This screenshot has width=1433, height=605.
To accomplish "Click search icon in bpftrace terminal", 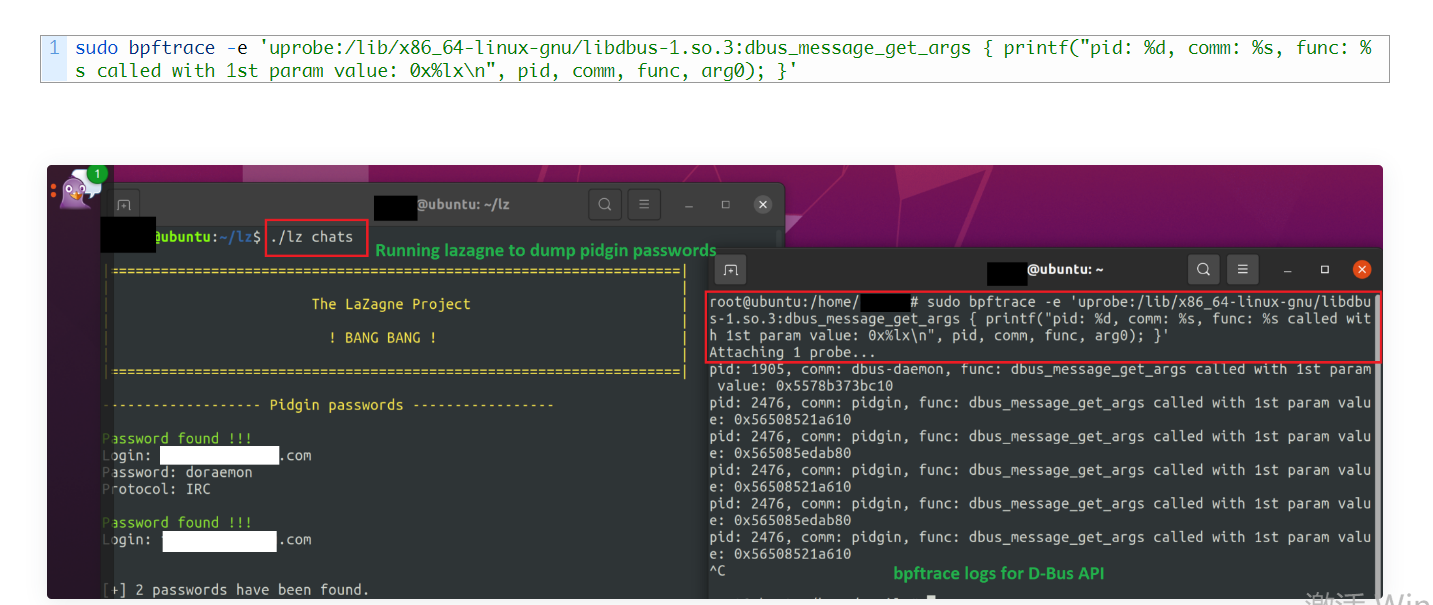I will pos(1204,269).
